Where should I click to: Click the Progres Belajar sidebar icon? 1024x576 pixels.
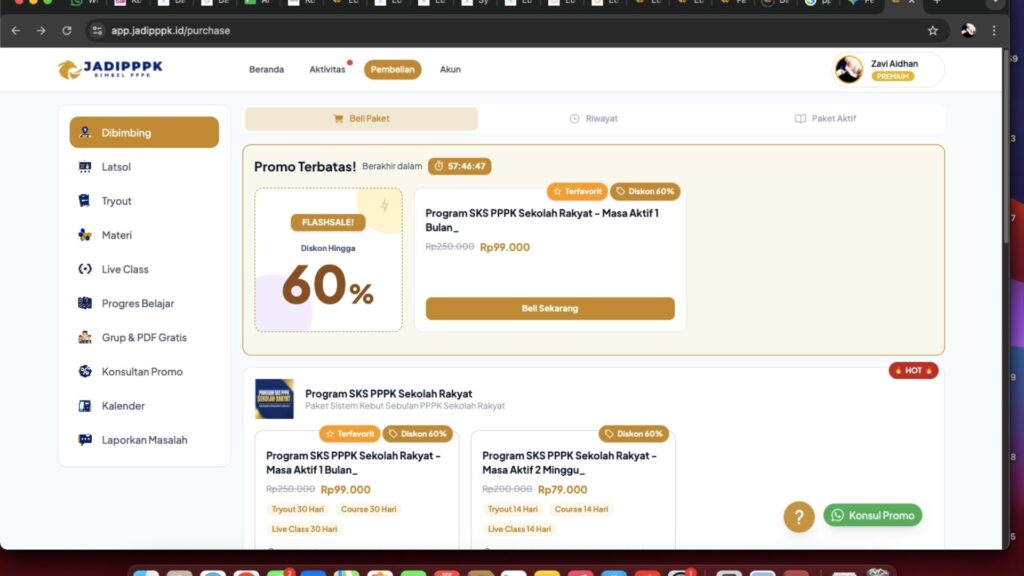click(x=85, y=303)
